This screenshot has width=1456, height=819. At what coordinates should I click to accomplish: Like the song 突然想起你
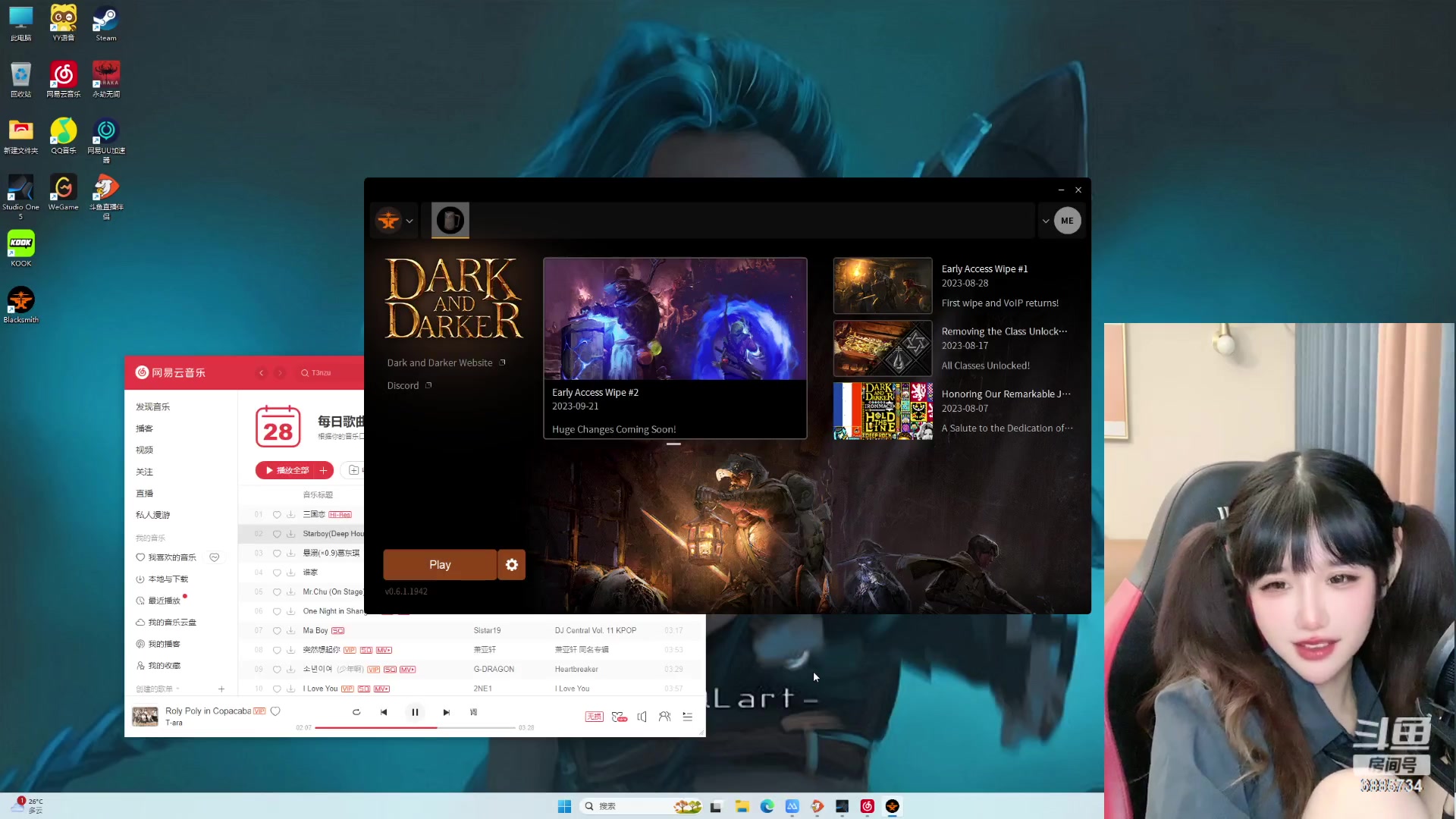[x=277, y=650]
